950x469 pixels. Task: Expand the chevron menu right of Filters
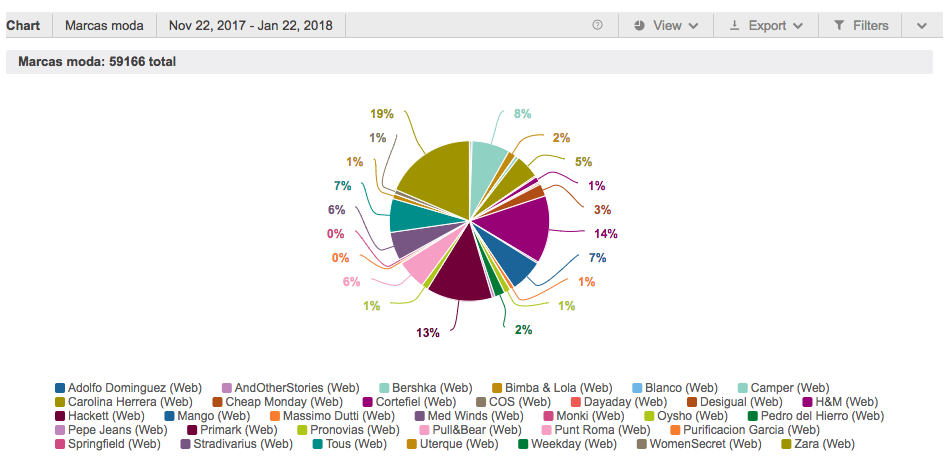pyautogui.click(x=922, y=25)
